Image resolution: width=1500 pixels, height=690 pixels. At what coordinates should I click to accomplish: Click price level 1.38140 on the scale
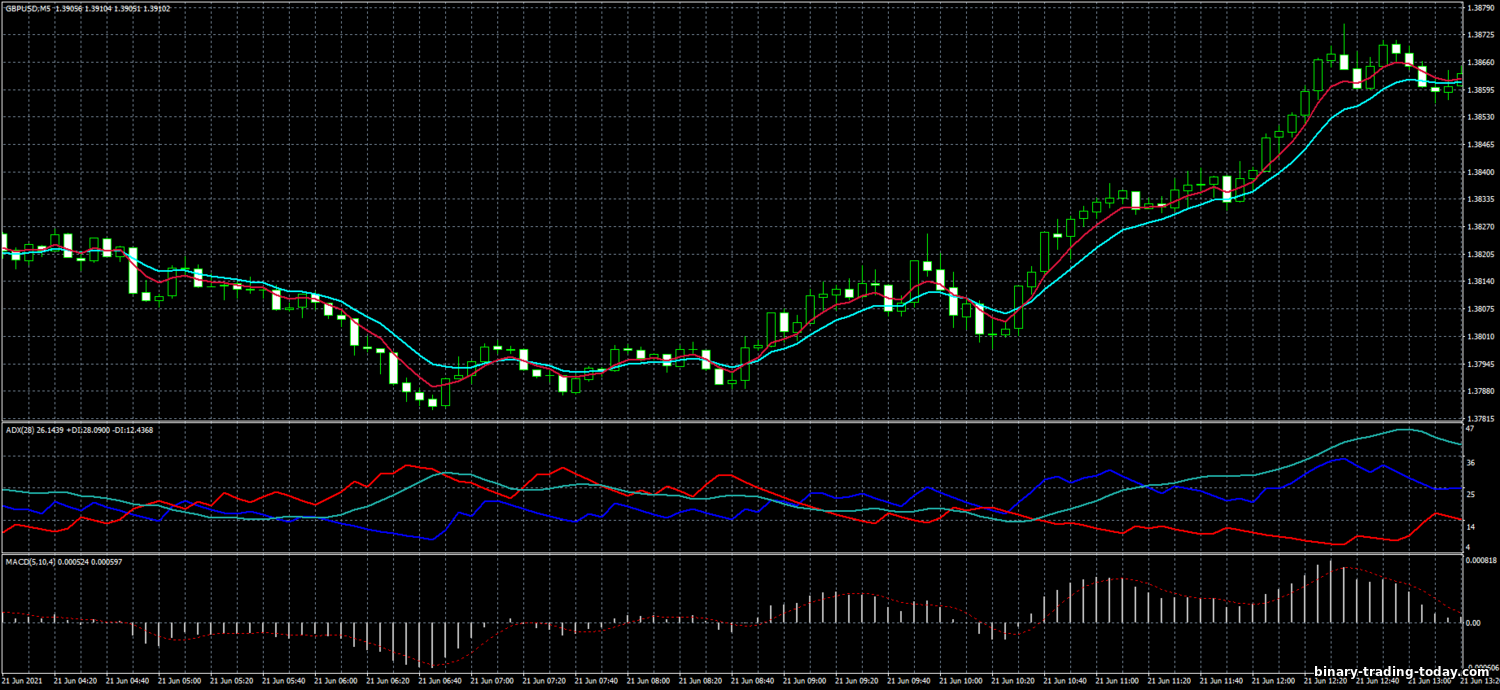[x=1480, y=282]
